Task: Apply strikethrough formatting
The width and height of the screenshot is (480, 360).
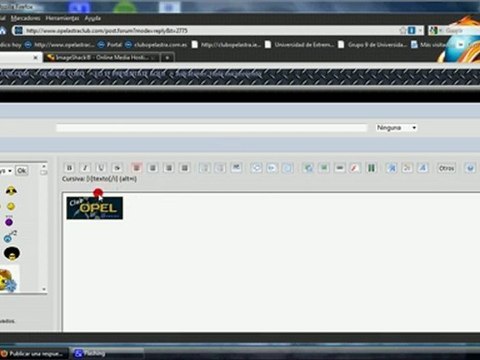Action: tap(117, 168)
